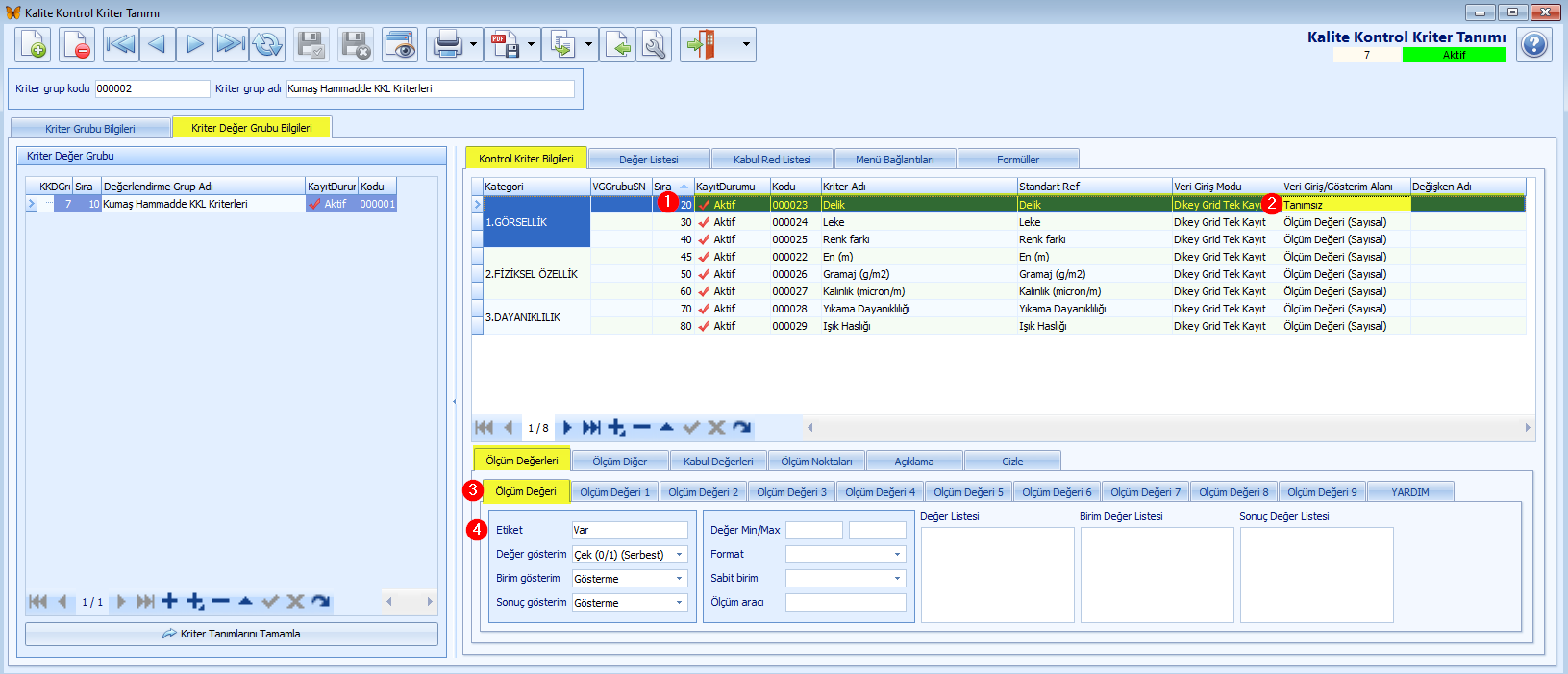The width and height of the screenshot is (1568, 674).
Task: Open the Kabul Değerleri tab
Action: coord(718,462)
